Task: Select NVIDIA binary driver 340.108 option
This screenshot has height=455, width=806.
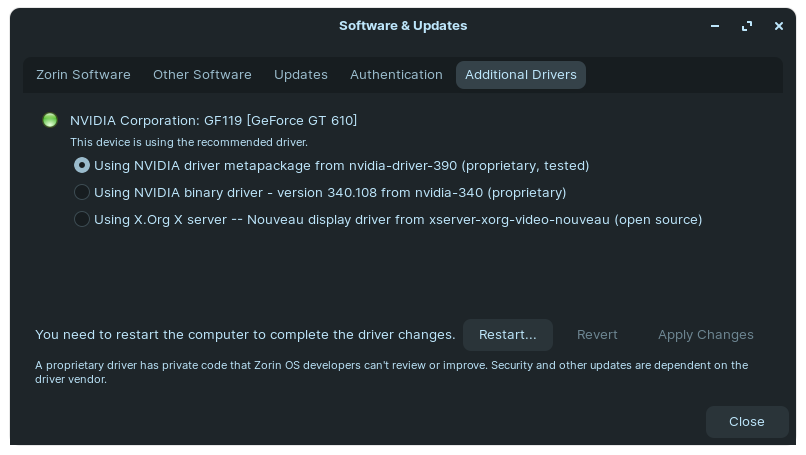Action: [82, 192]
